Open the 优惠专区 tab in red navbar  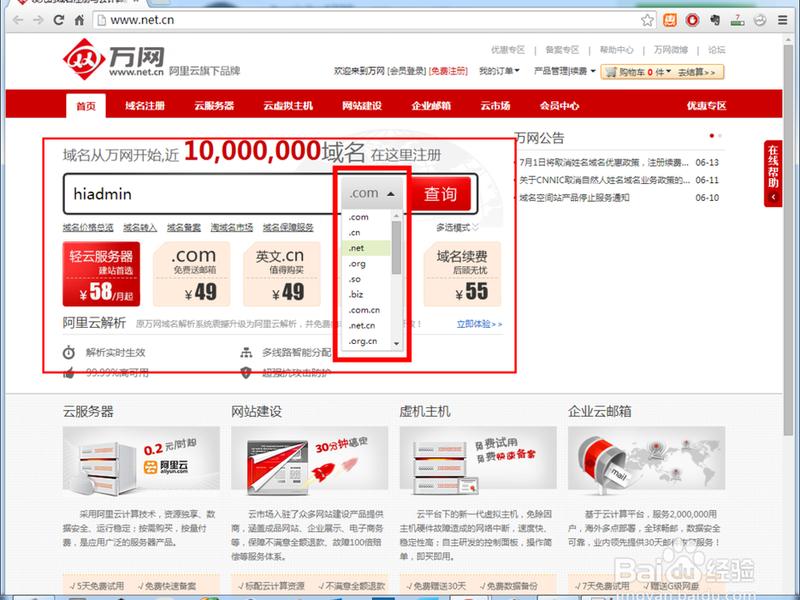[706, 106]
